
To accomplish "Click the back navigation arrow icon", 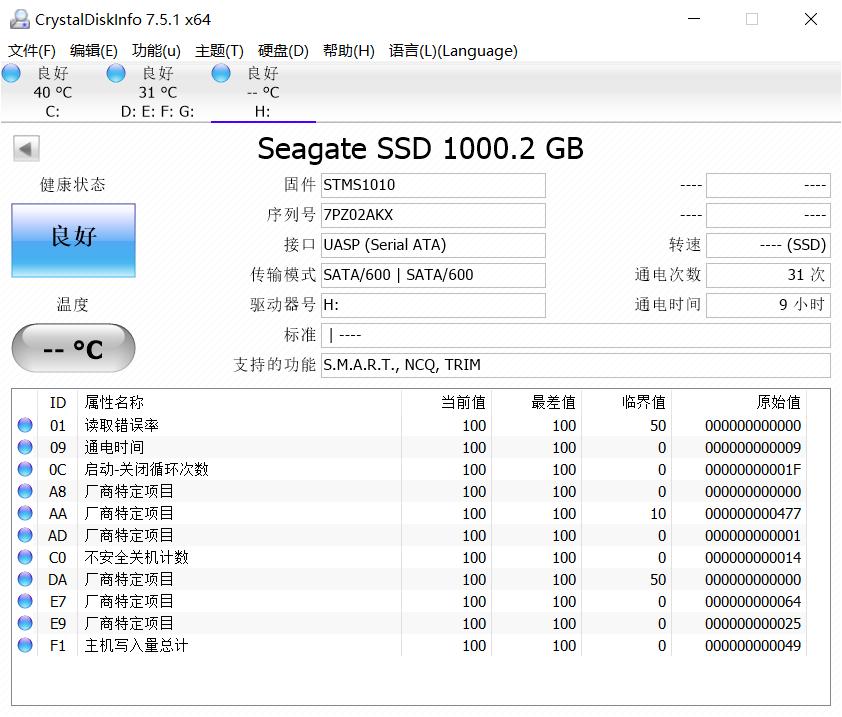I will coord(25,149).
